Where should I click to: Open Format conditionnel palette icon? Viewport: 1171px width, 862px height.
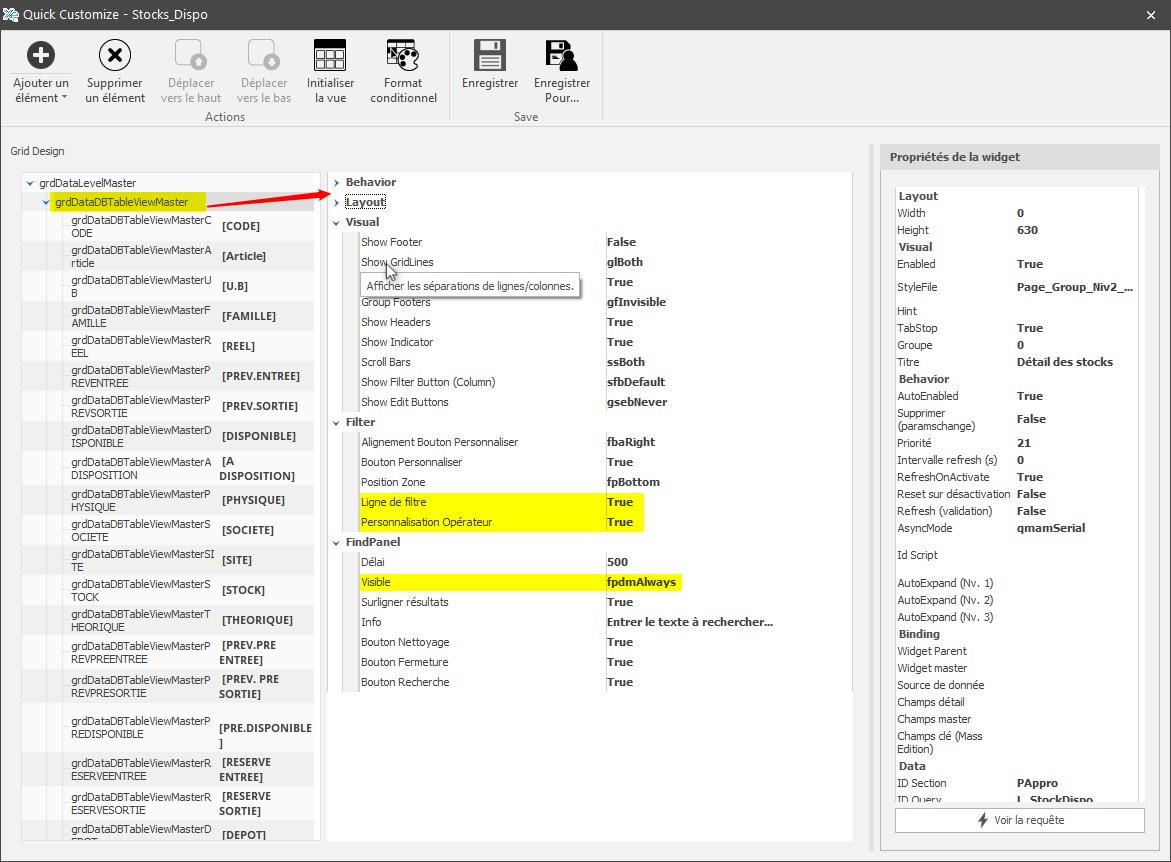coord(403,55)
